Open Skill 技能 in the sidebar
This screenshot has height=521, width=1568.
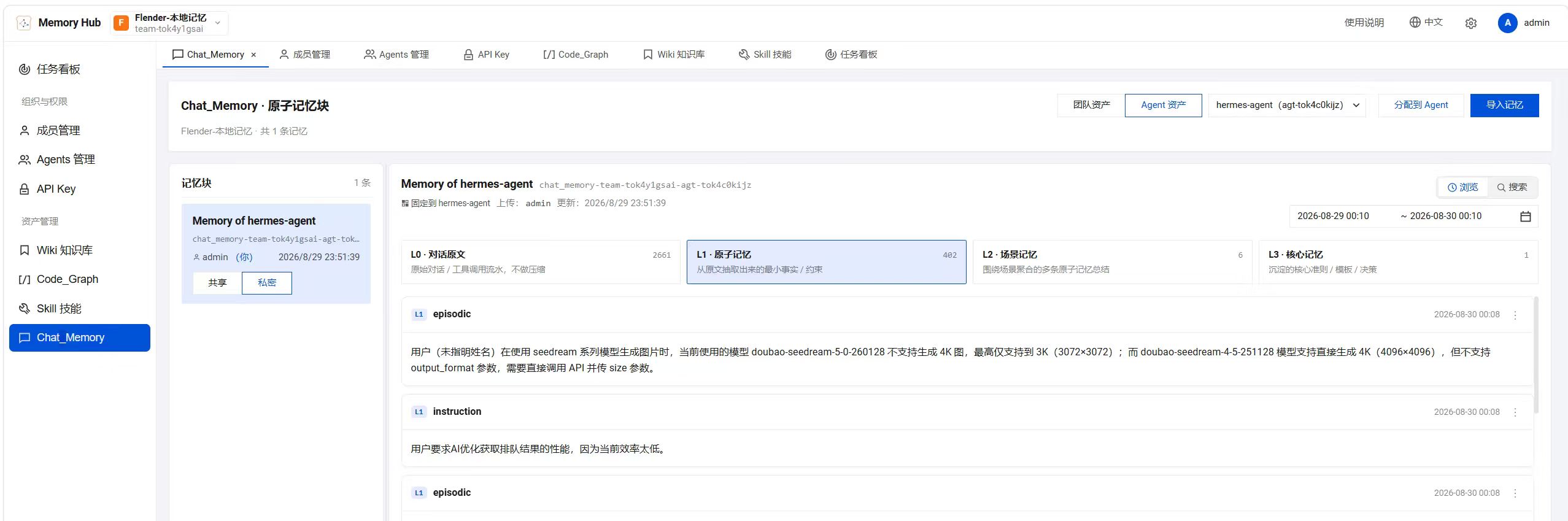pos(80,309)
